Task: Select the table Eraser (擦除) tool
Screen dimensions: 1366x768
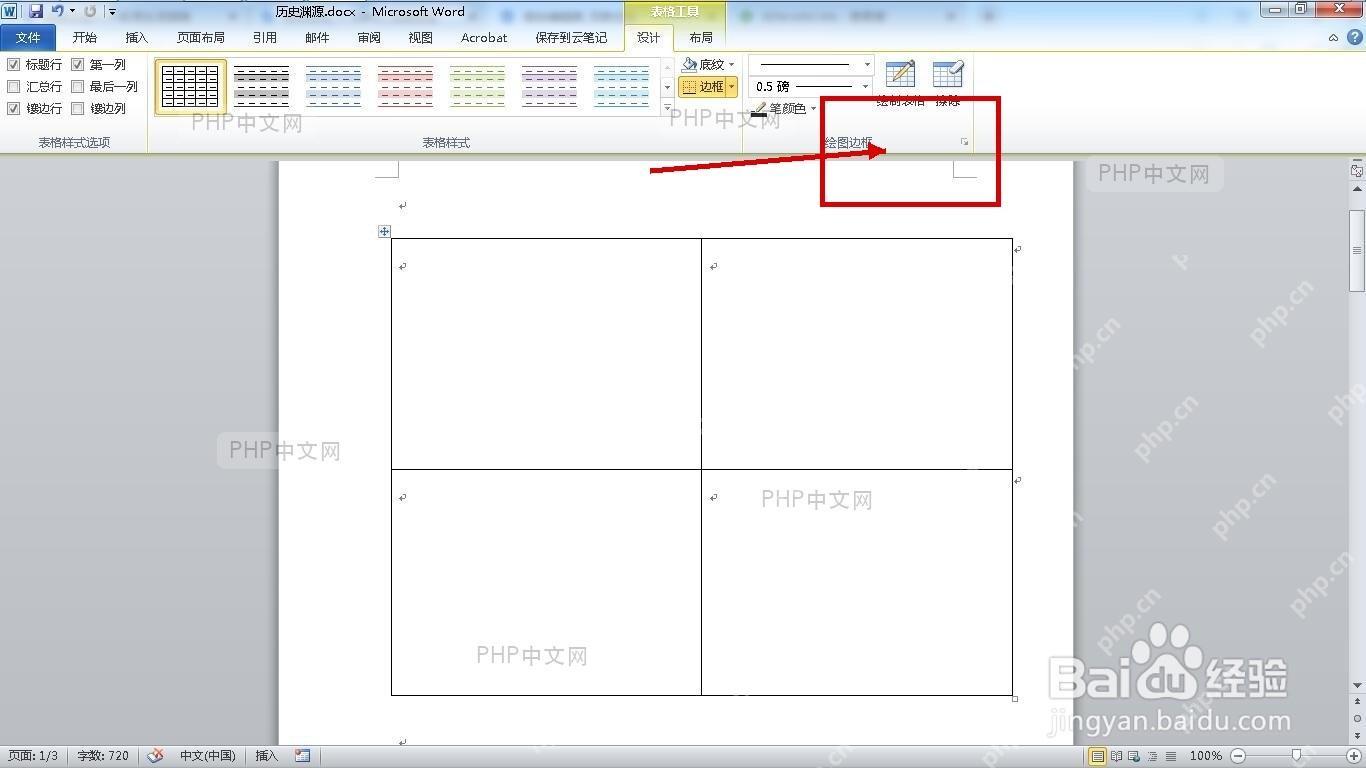Action: pyautogui.click(x=947, y=83)
